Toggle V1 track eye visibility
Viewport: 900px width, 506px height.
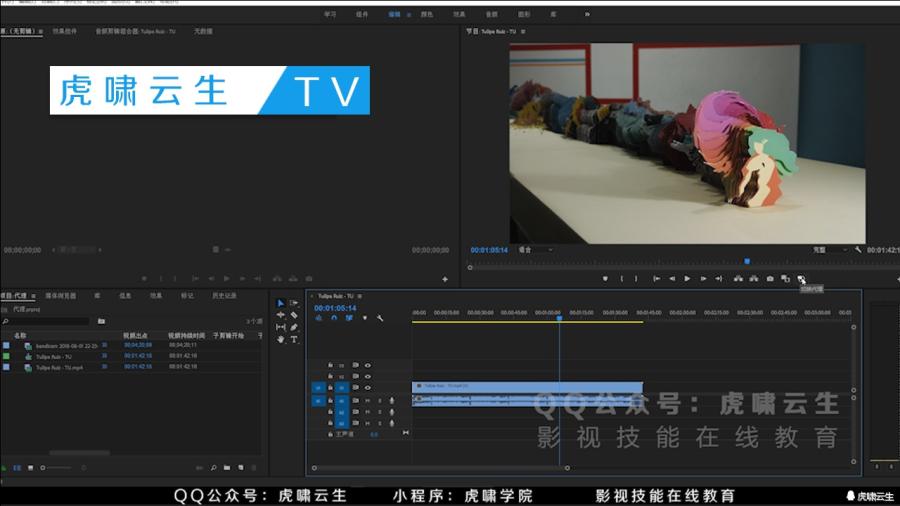(368, 388)
